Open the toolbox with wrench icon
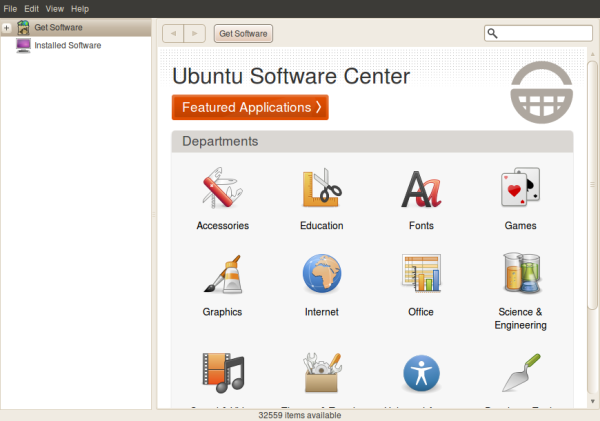Screen dimensions: 600x421 [322, 372]
